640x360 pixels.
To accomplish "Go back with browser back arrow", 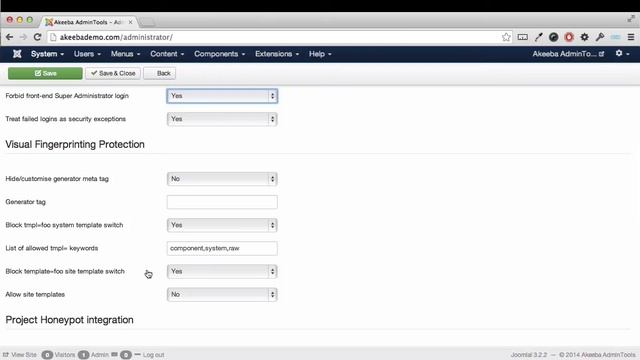I will click(x=9, y=37).
